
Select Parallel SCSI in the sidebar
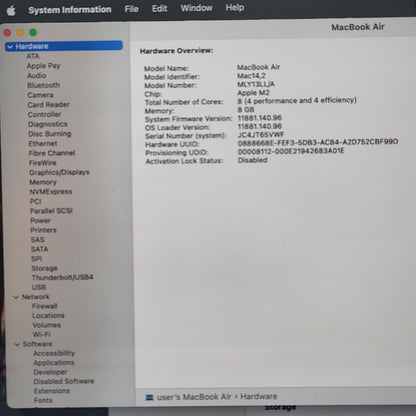(51, 211)
